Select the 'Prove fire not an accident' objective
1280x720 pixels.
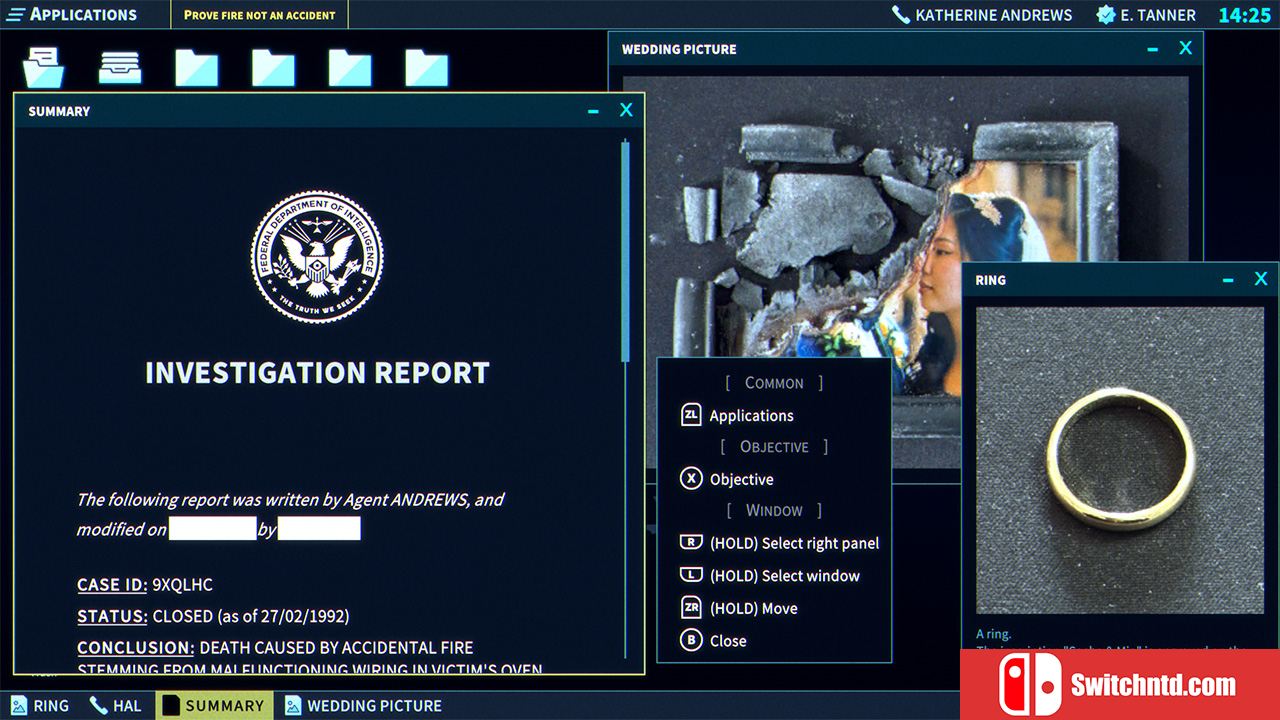point(260,15)
